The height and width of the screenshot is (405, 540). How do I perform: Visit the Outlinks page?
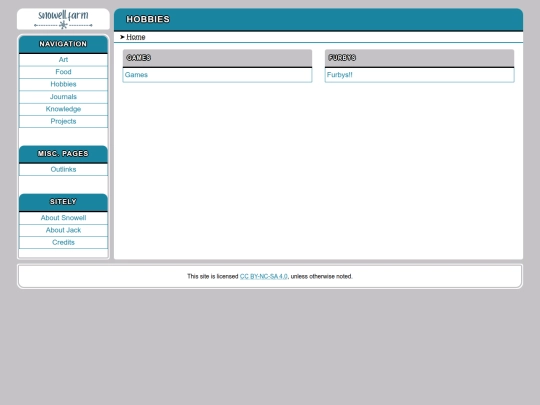tap(63, 169)
